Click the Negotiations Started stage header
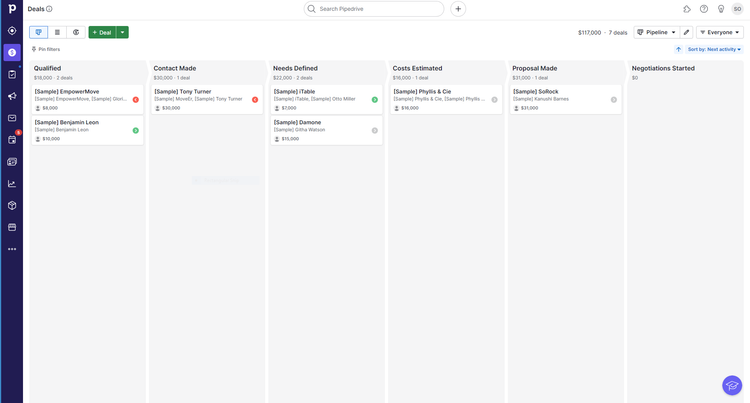Viewport: 750px width, 403px height. [663, 68]
